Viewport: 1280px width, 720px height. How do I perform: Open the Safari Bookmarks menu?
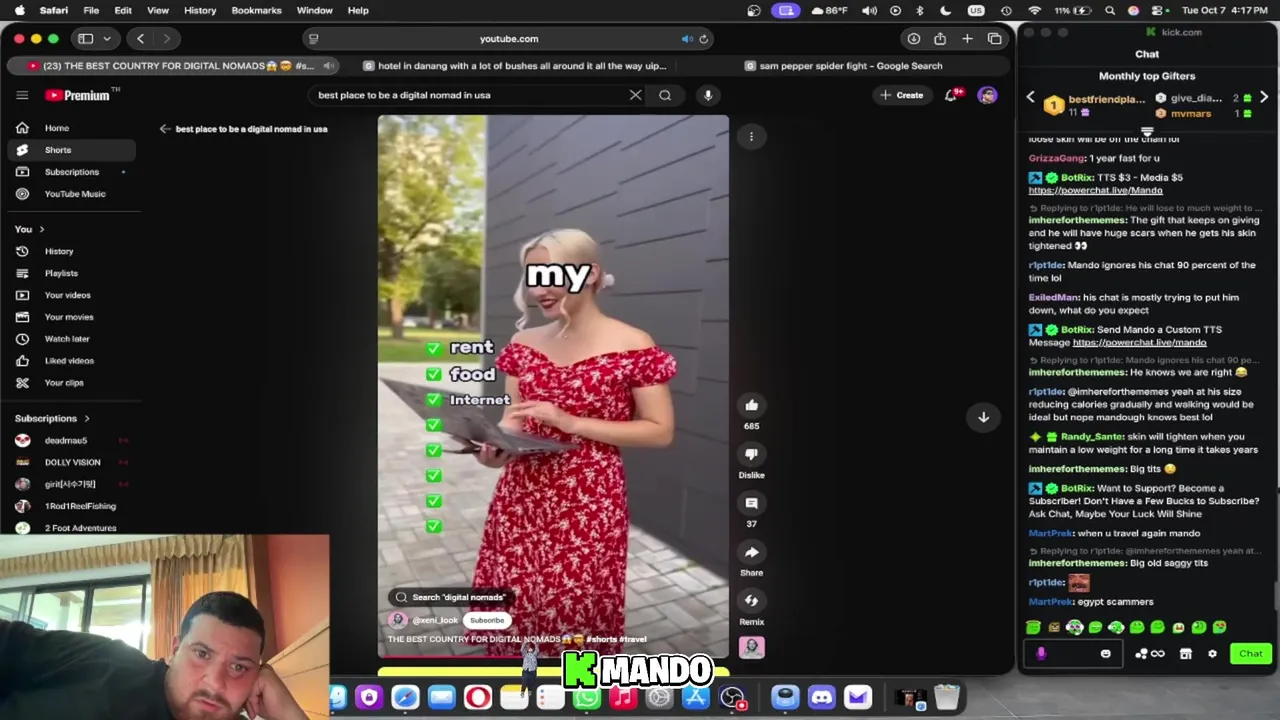(256, 10)
